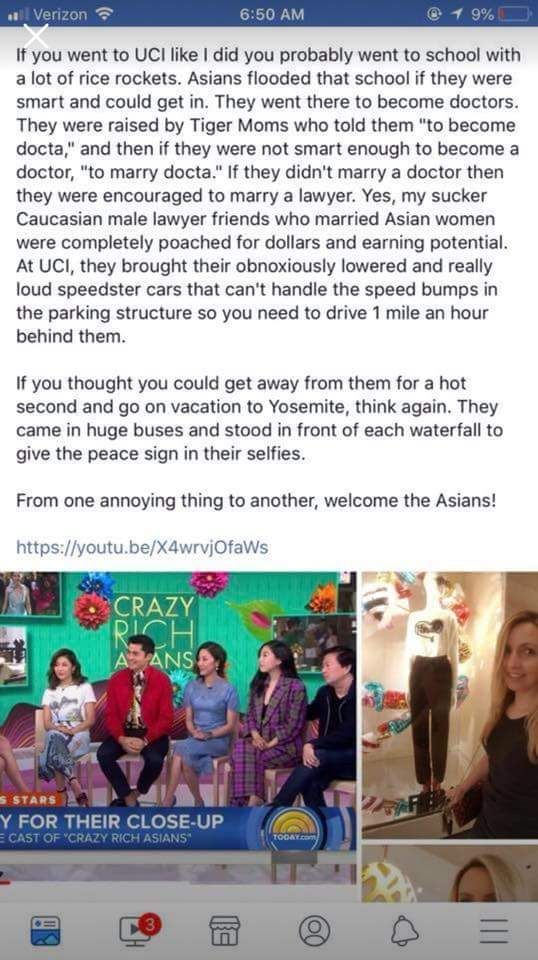The width and height of the screenshot is (538, 960).
Task: Close the post with the X icon
Action: click(35, 37)
